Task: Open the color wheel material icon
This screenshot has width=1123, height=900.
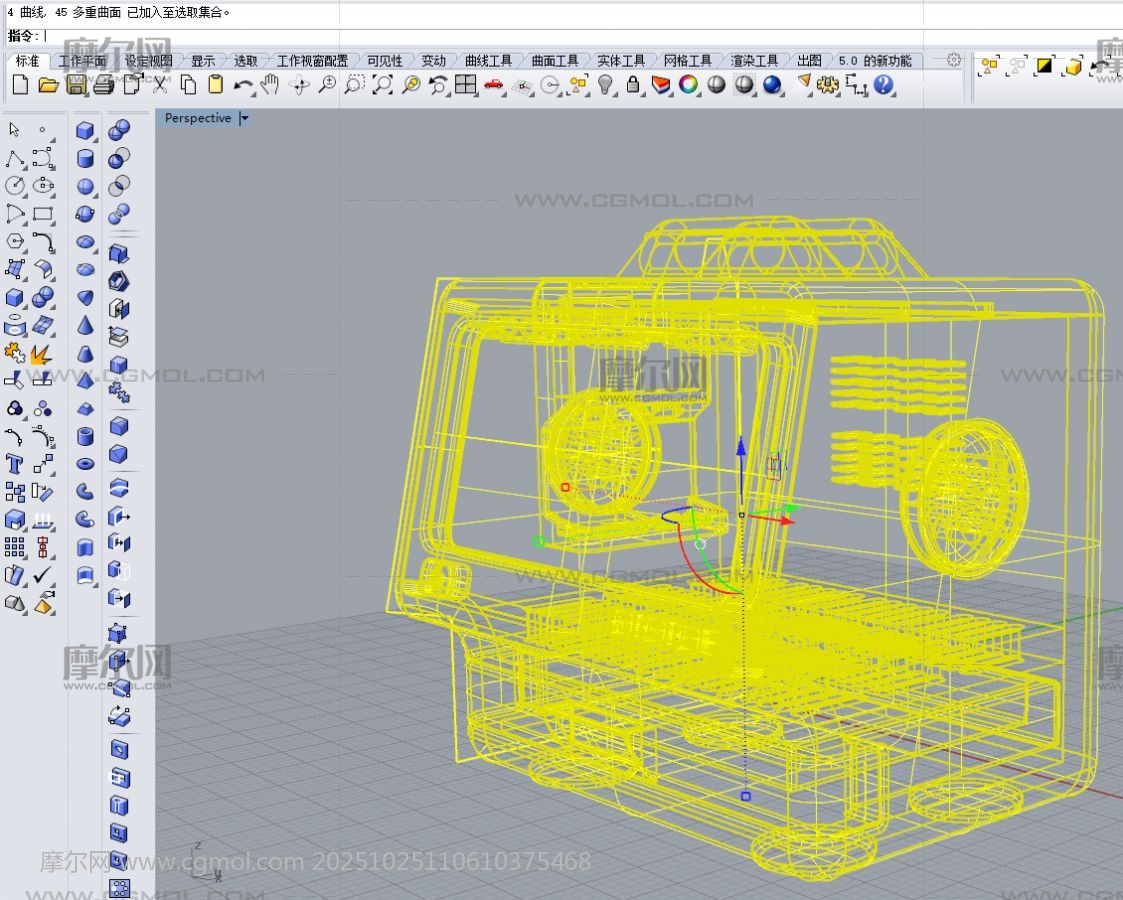Action: [688, 85]
